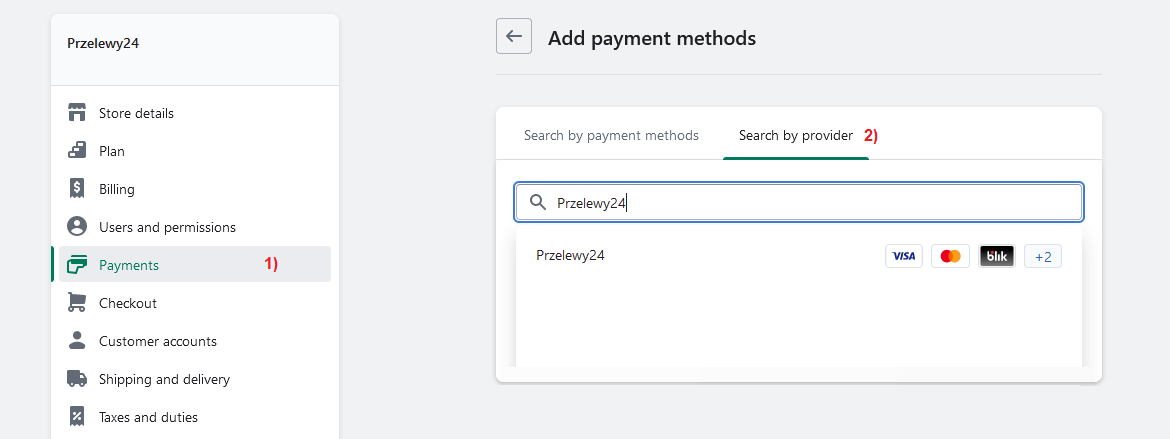Click the Payments card icon
This screenshot has width=1170, height=439.
(77, 264)
